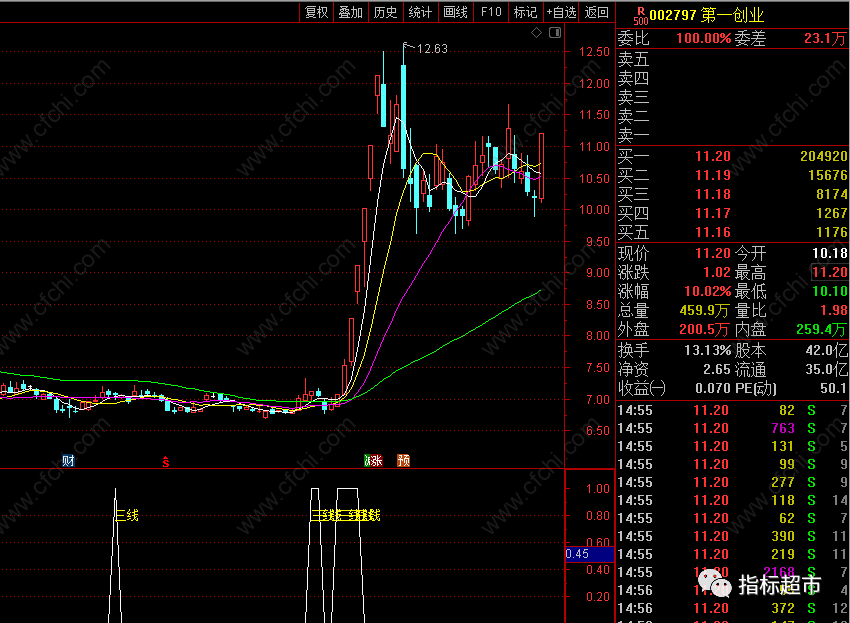
Task: Click 委差 23.1万 value
Action: 825,38
